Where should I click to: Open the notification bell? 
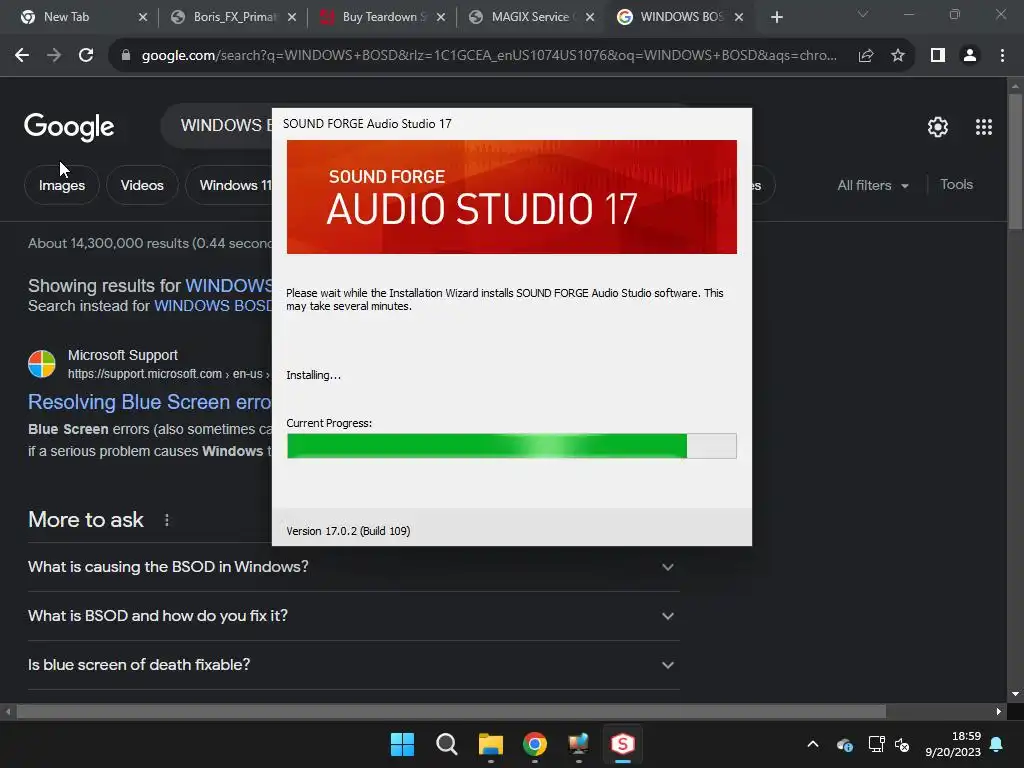(997, 744)
